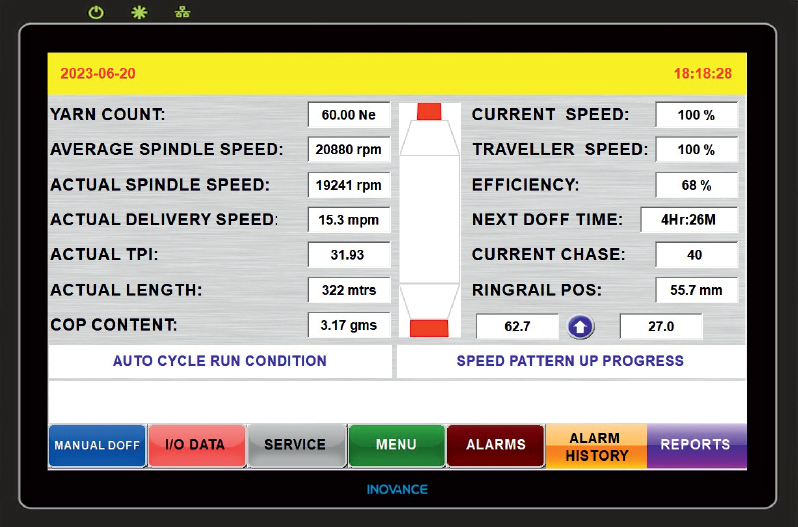The width and height of the screenshot is (798, 527).
Task: Open the REPORTS page
Action: 696,446
